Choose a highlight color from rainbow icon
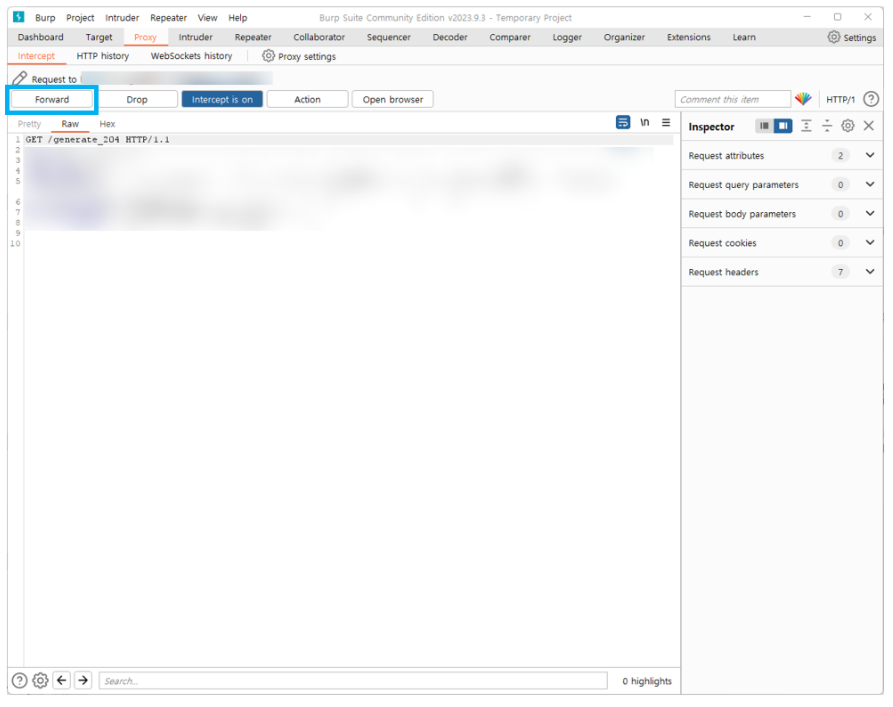 tap(803, 99)
